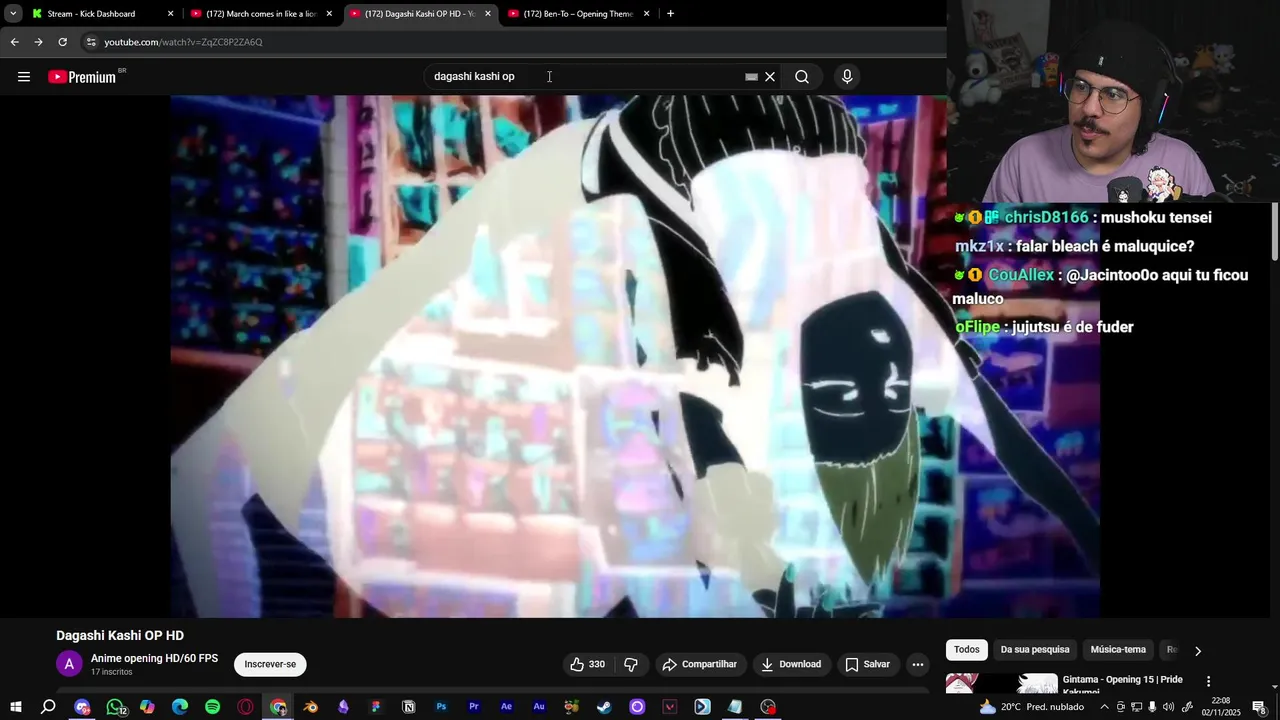The image size is (1280, 720).
Task: Open a new browser tab
Action: tap(670, 14)
